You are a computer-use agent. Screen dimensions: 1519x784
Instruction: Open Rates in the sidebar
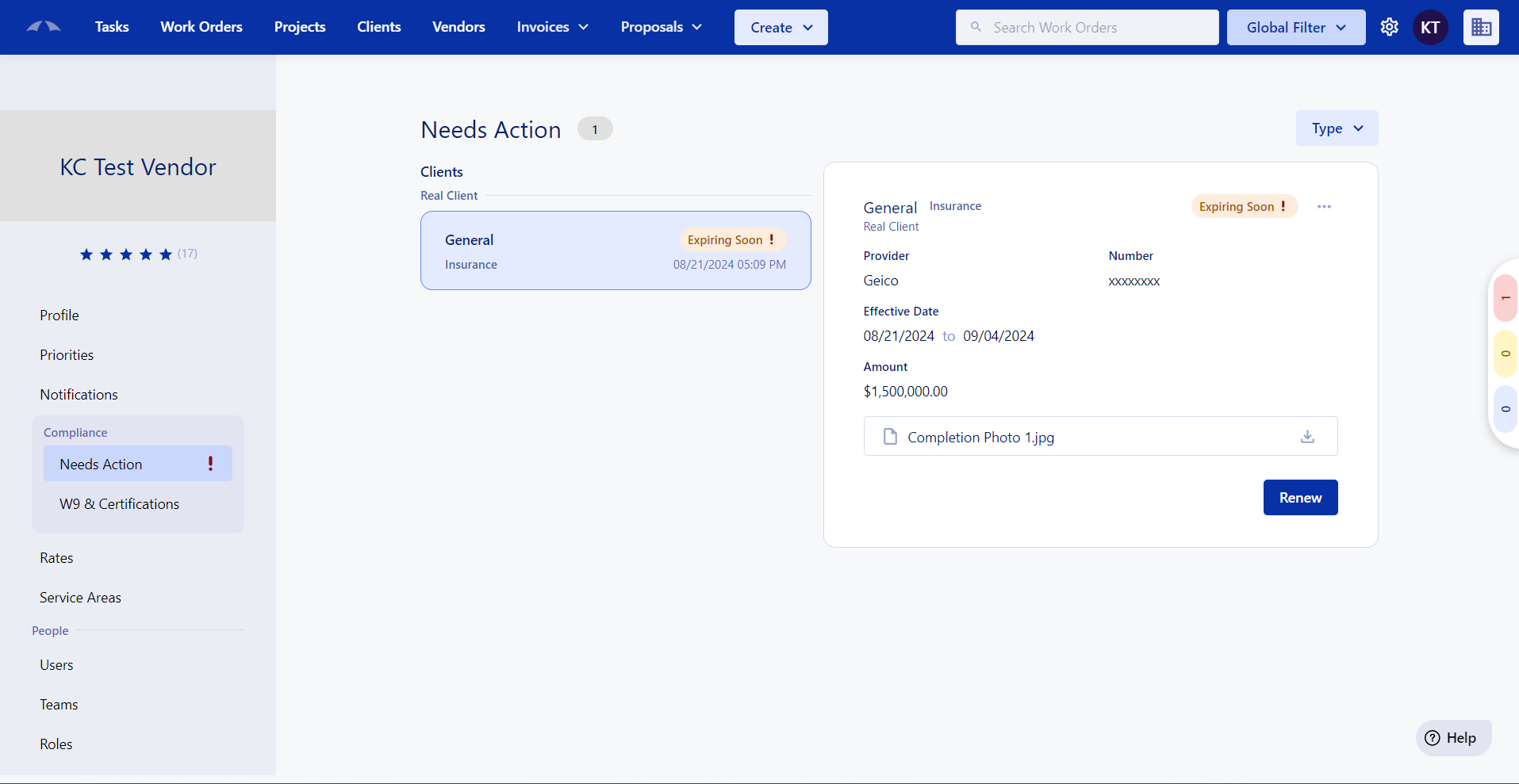click(x=56, y=558)
